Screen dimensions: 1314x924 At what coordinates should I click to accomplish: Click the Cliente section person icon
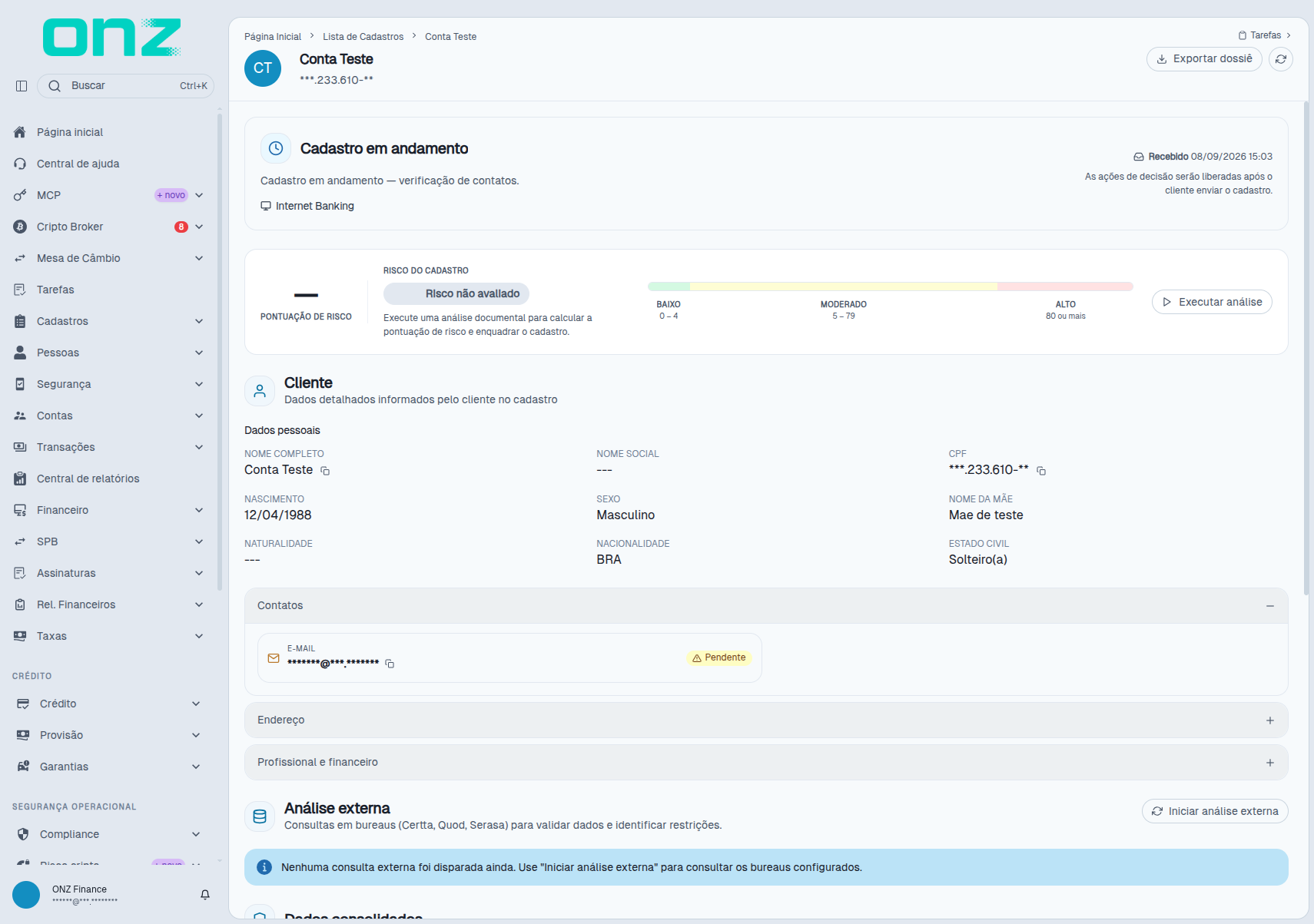[x=260, y=391]
